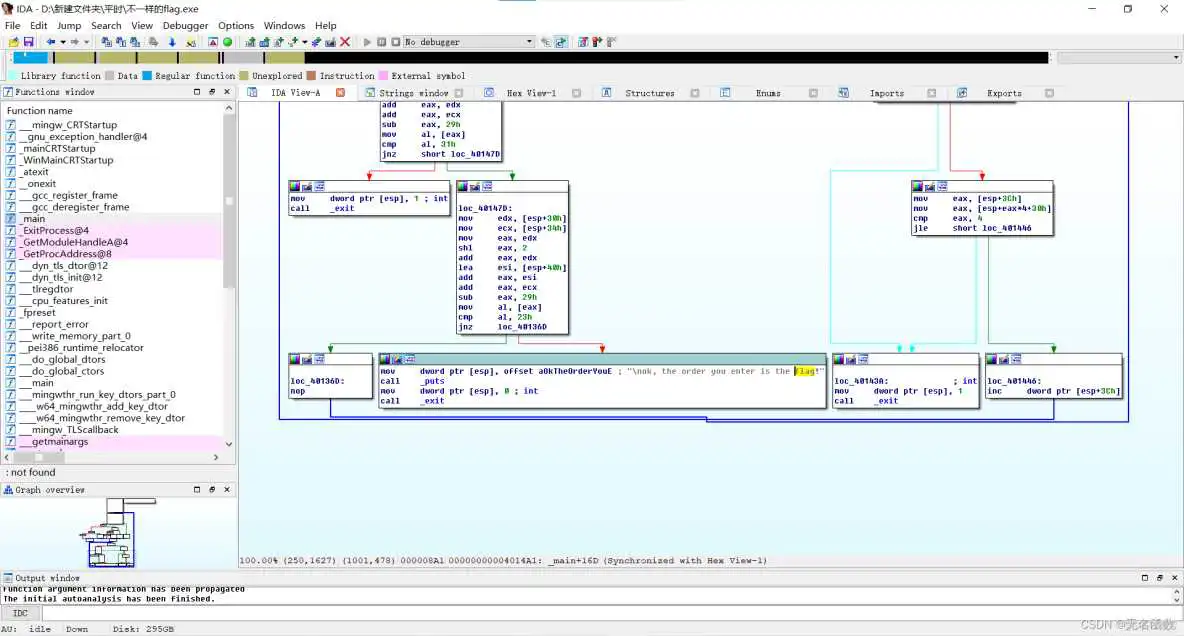Close the IDA View-A tab
The image size is (1184, 636).
pos(340,93)
